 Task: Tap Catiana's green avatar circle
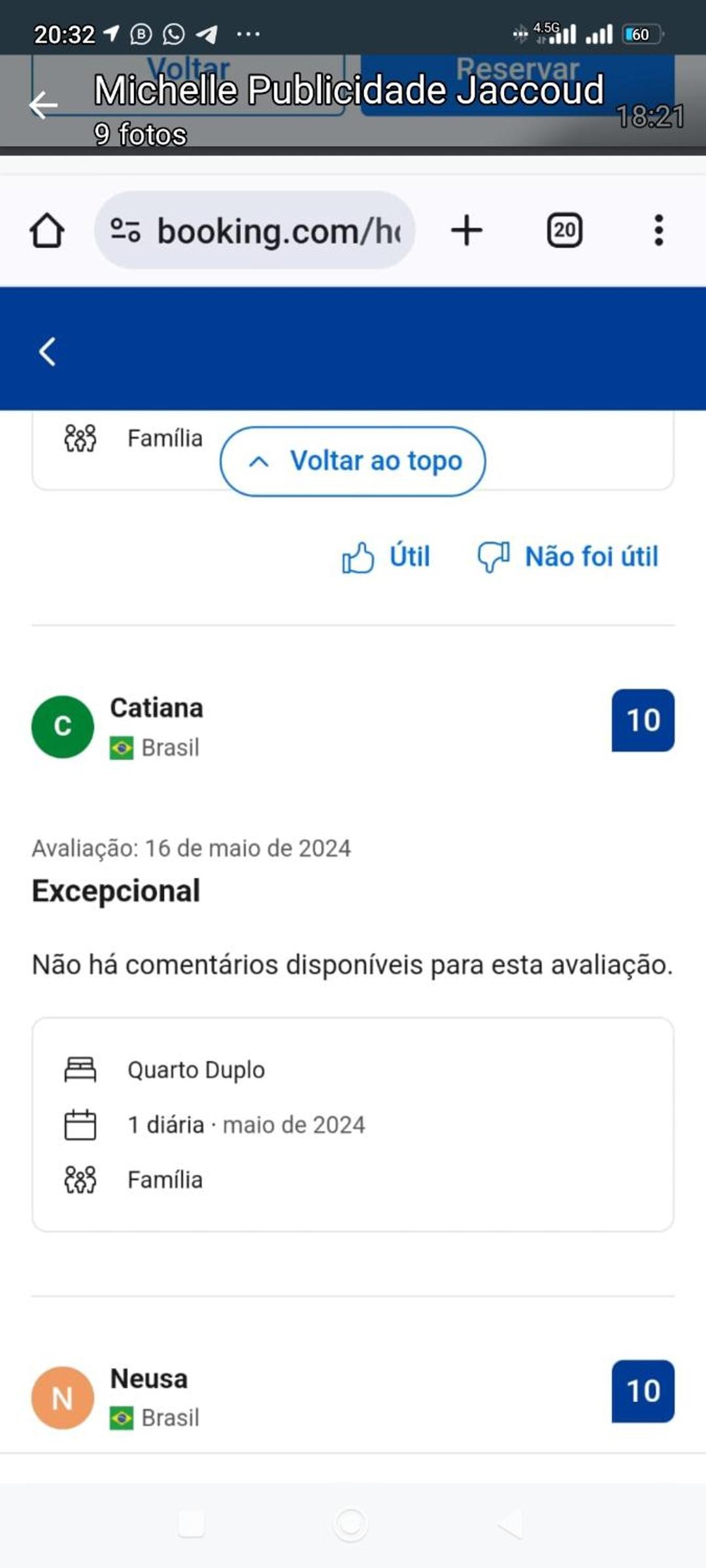click(63, 727)
